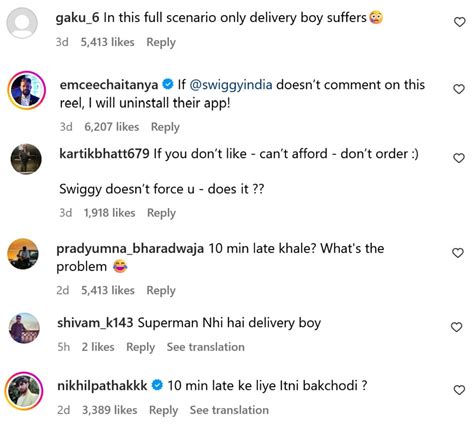See translation for nikhilpathakkk's comment
The height and width of the screenshot is (434, 474).
click(x=229, y=410)
